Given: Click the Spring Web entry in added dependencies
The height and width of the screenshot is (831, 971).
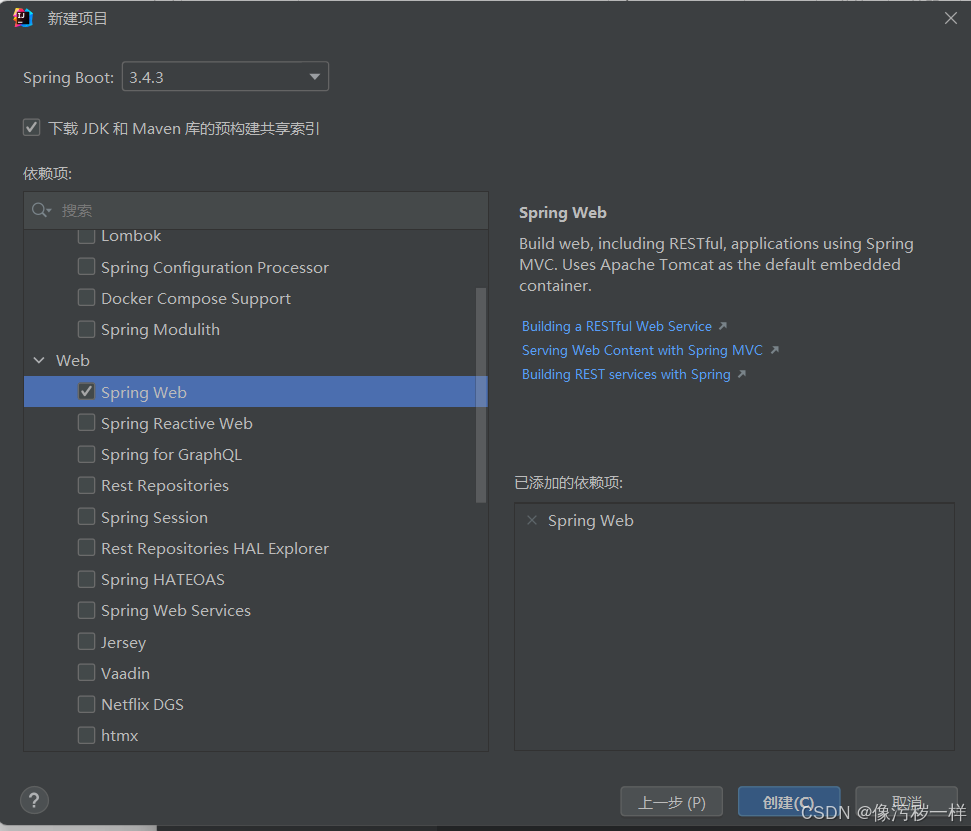Looking at the screenshot, I should pyautogui.click(x=590, y=521).
